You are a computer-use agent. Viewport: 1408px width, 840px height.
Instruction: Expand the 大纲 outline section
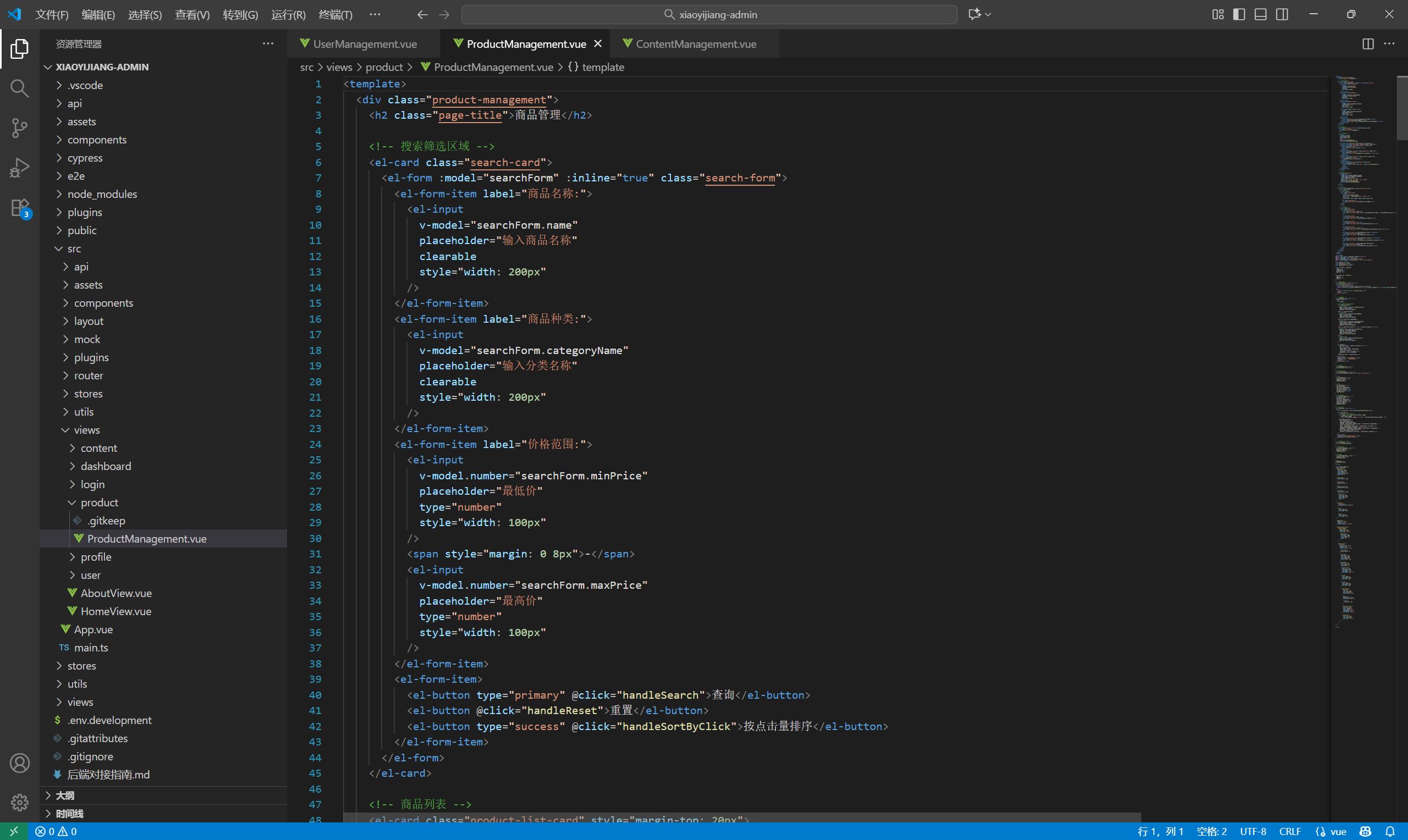(64, 795)
